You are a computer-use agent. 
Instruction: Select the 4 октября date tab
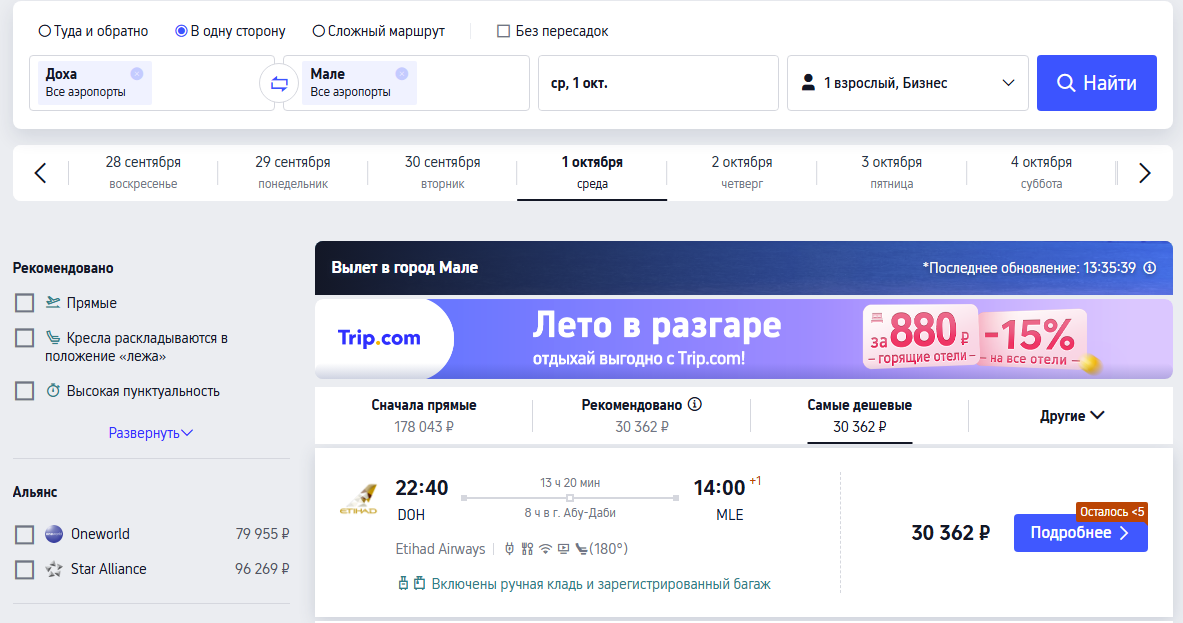(1041, 173)
